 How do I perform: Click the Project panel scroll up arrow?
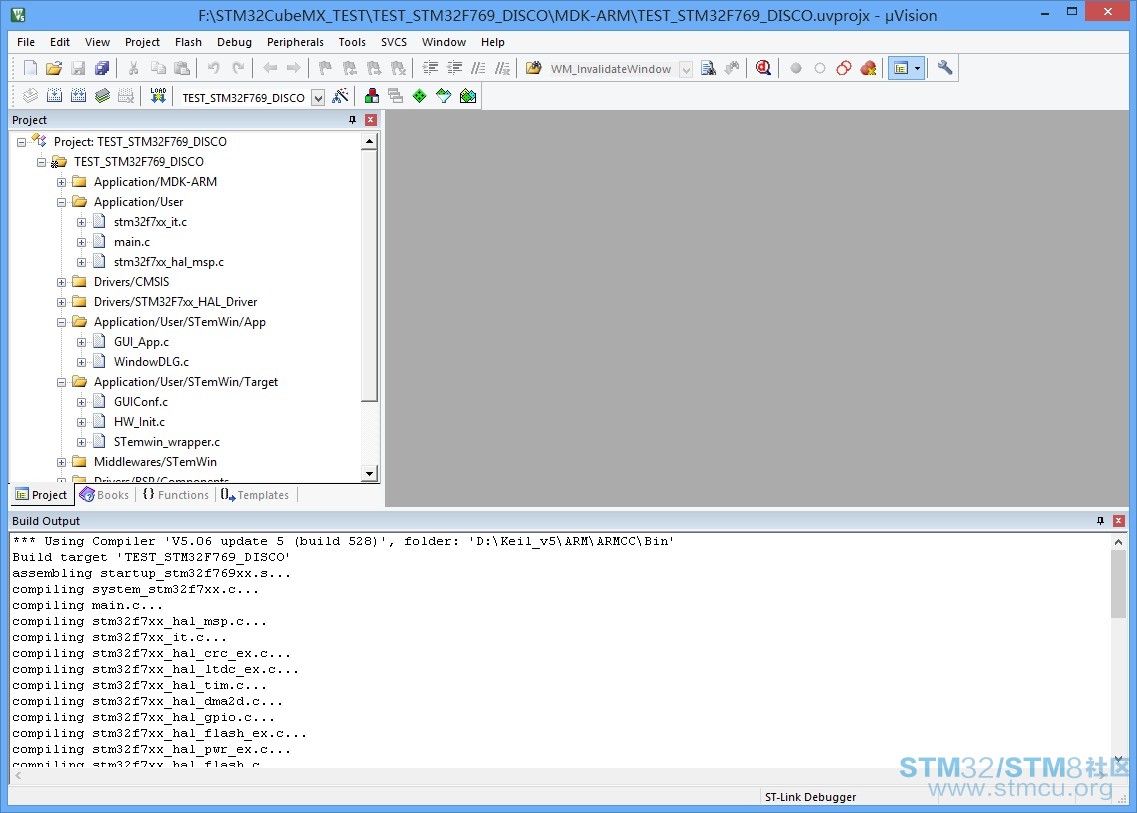tap(369, 141)
